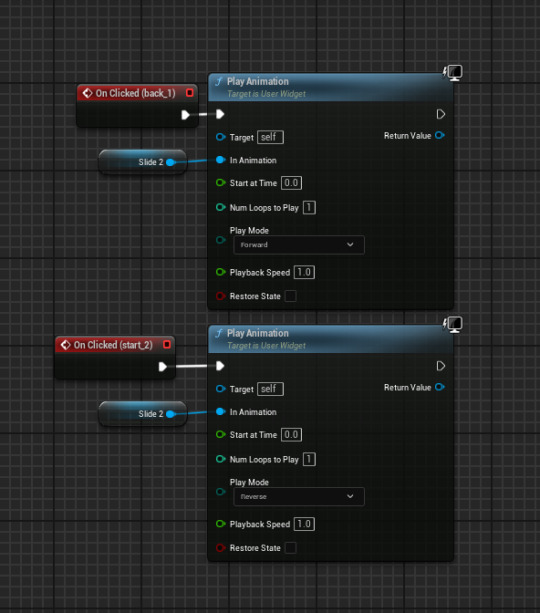The height and width of the screenshot is (613, 540).
Task: Click Start at Time field on Forward node
Action: coord(291,183)
